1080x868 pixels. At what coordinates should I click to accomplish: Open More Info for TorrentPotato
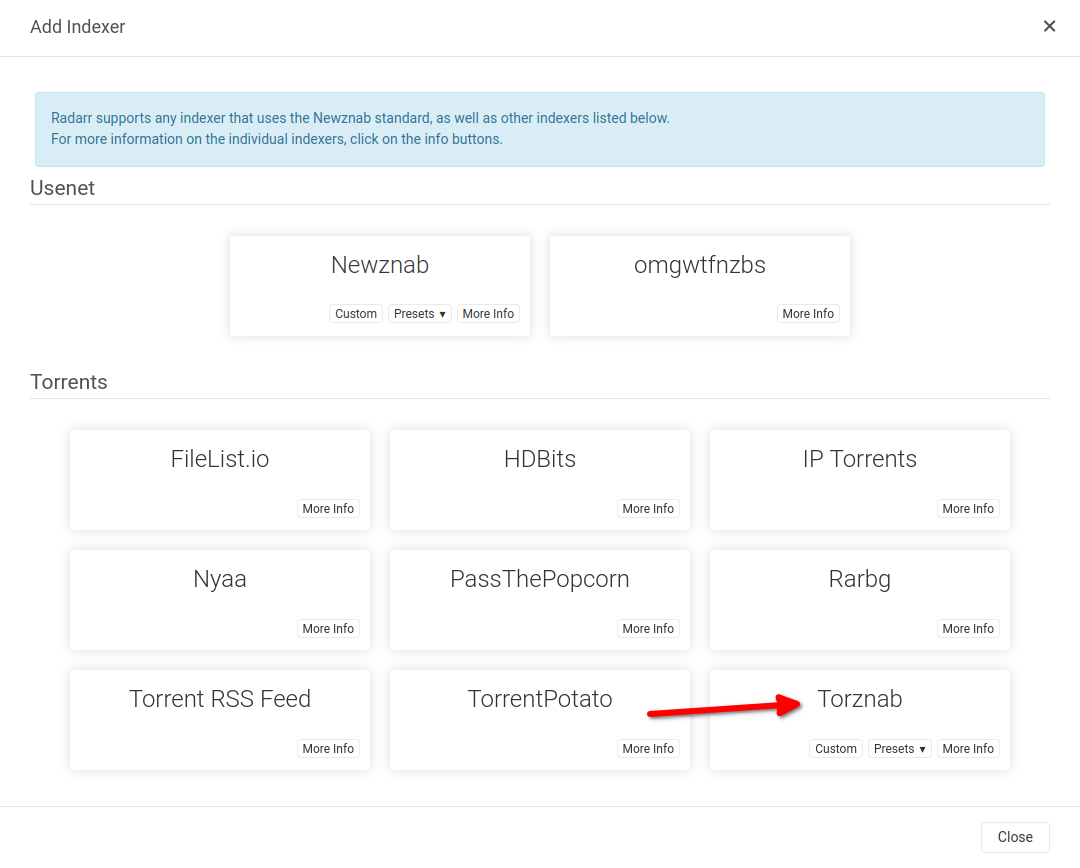648,748
